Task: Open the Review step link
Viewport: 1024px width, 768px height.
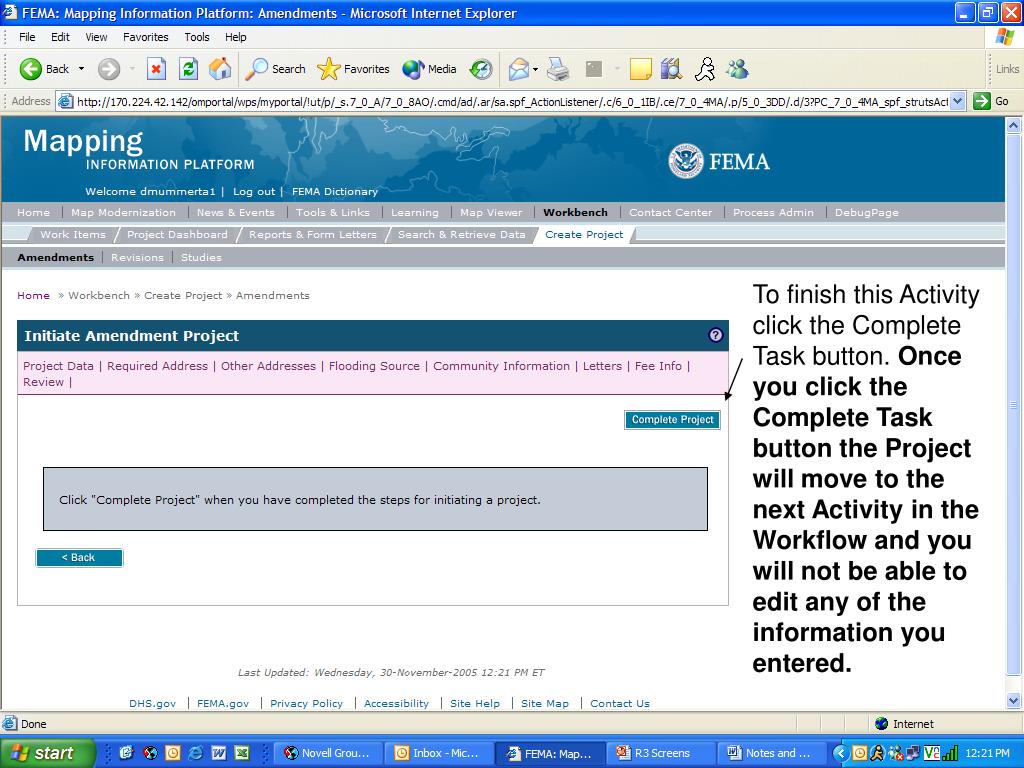Action: pyautogui.click(x=43, y=382)
